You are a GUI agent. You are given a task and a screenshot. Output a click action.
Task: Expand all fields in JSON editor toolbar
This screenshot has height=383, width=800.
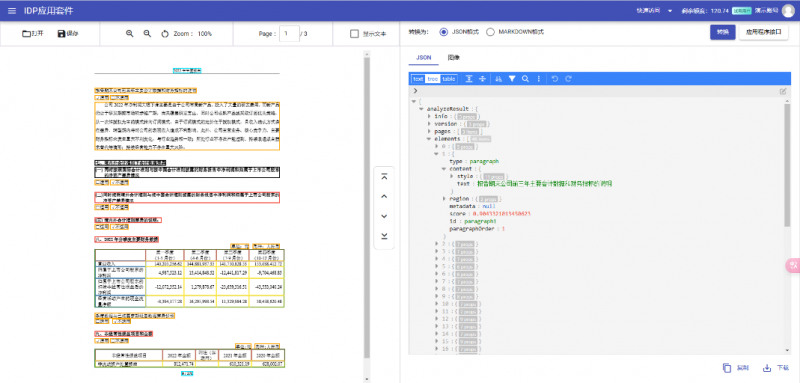469,79
